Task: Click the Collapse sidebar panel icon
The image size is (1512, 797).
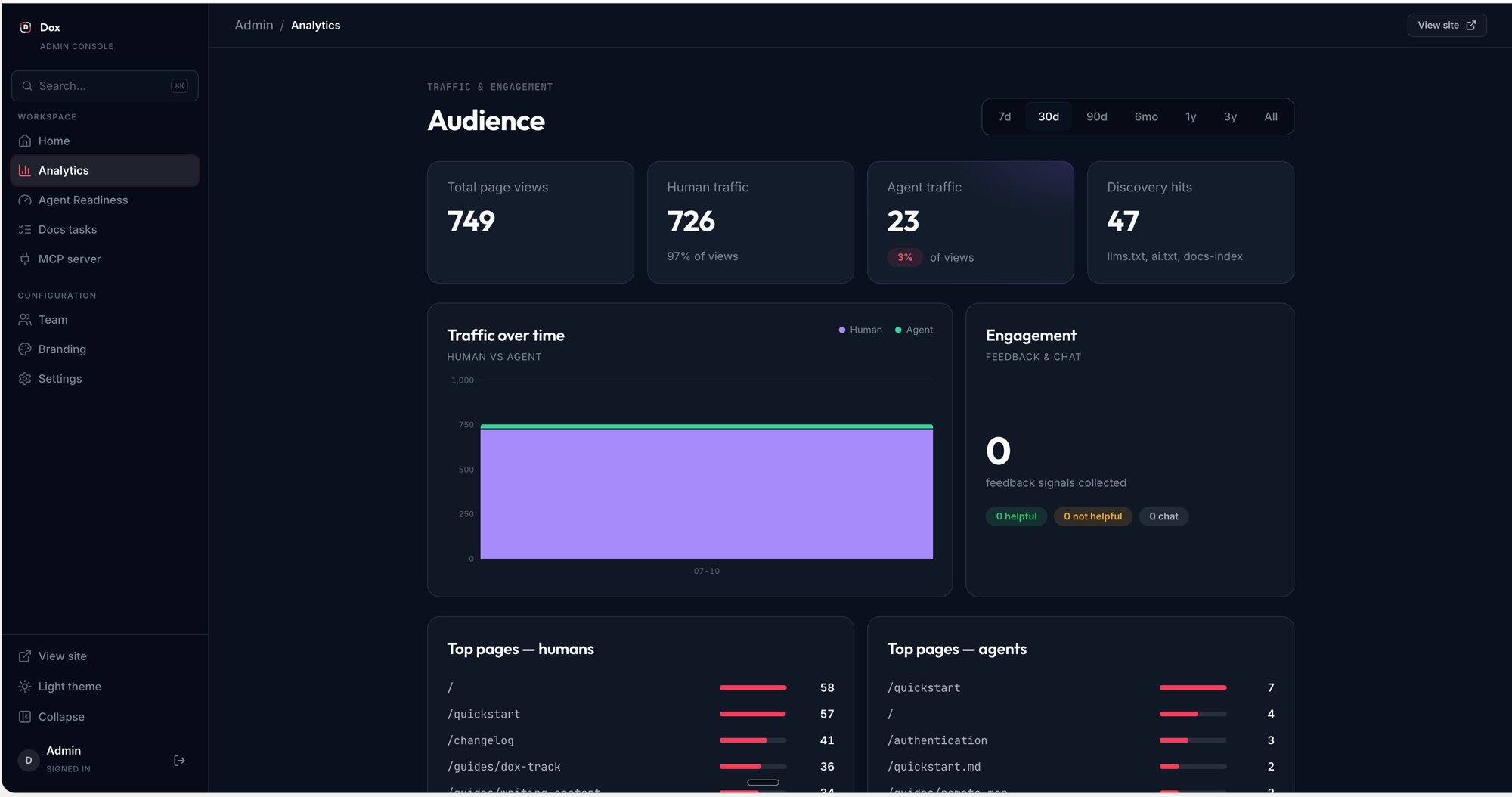Action: pyautogui.click(x=25, y=716)
